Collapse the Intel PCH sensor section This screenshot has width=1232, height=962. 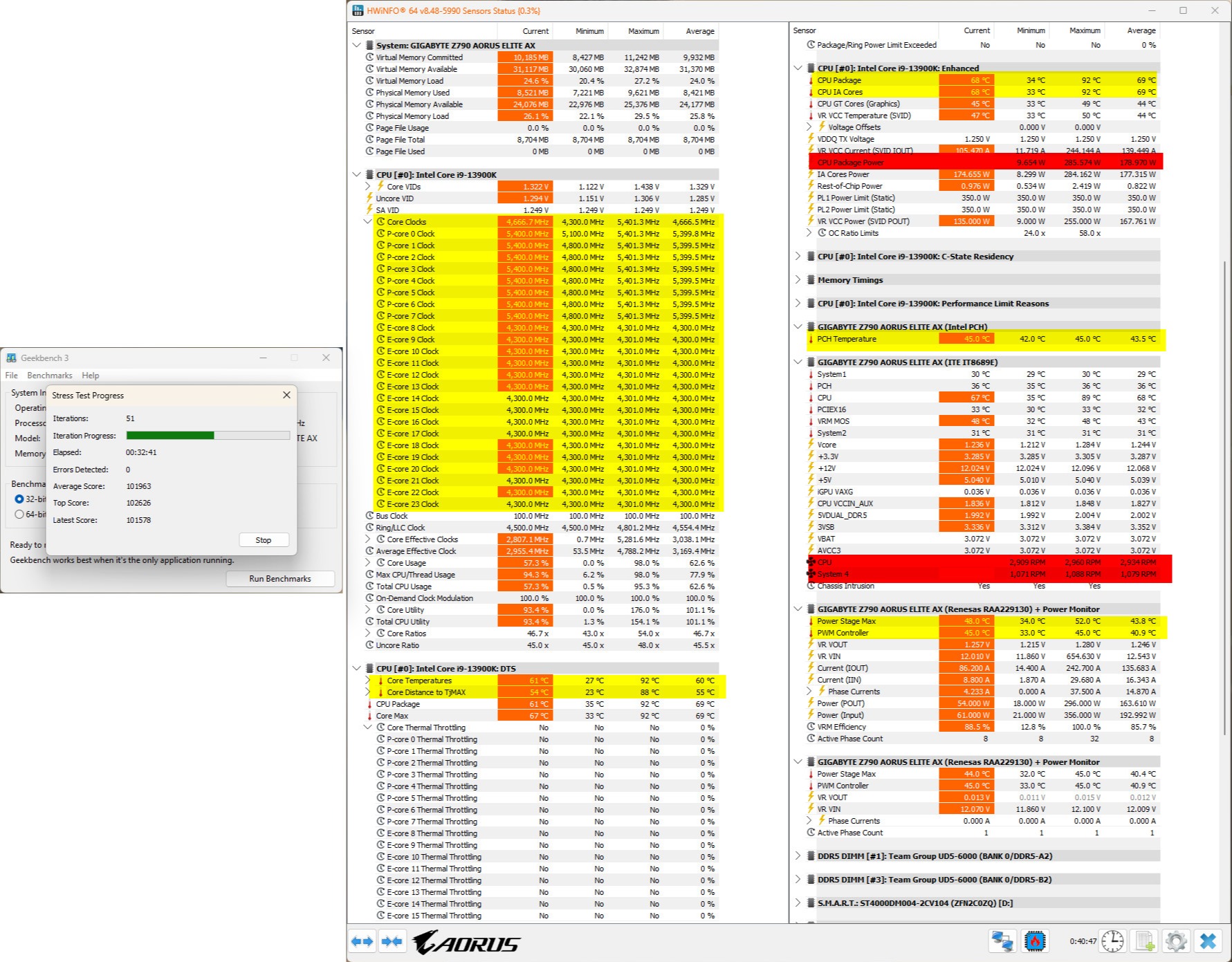[798, 327]
